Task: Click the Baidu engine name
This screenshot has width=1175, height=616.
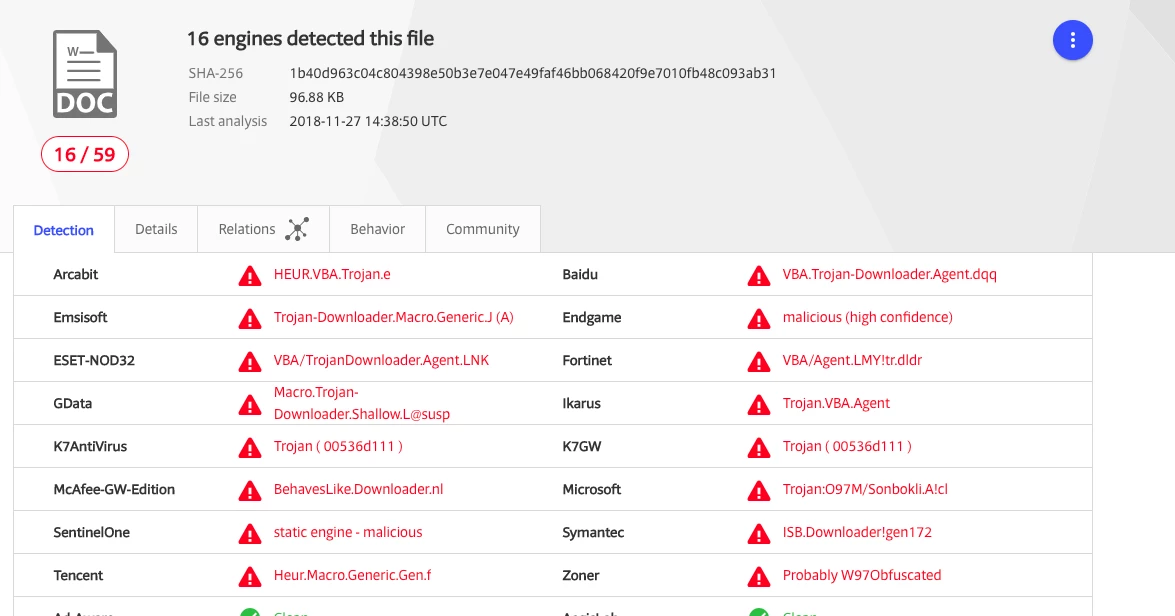Action: click(x=580, y=274)
